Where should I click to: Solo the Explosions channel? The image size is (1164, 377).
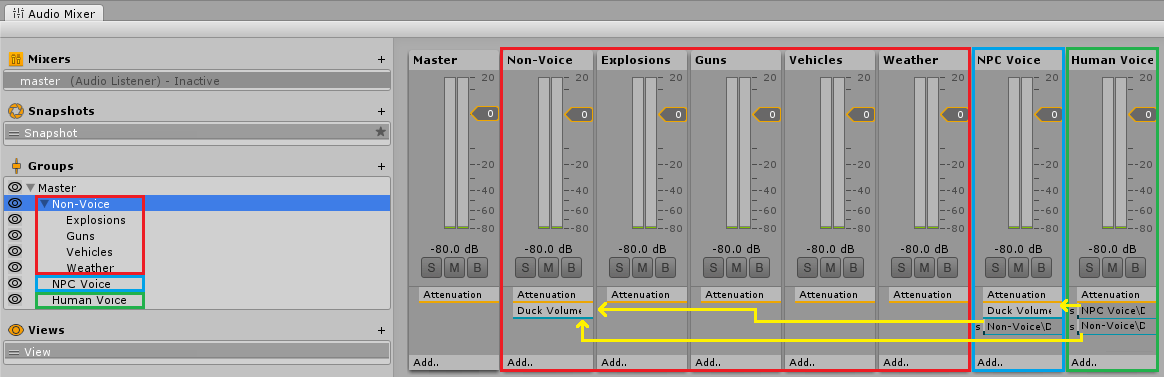pos(619,267)
